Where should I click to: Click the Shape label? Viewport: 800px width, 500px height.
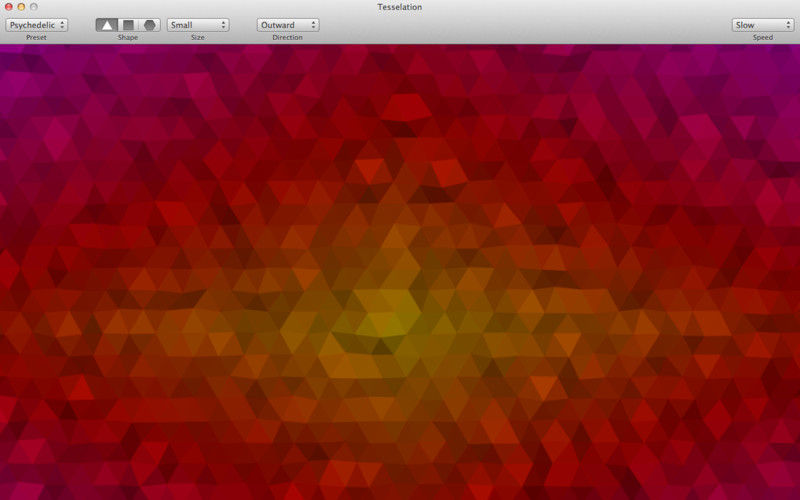pyautogui.click(x=128, y=38)
